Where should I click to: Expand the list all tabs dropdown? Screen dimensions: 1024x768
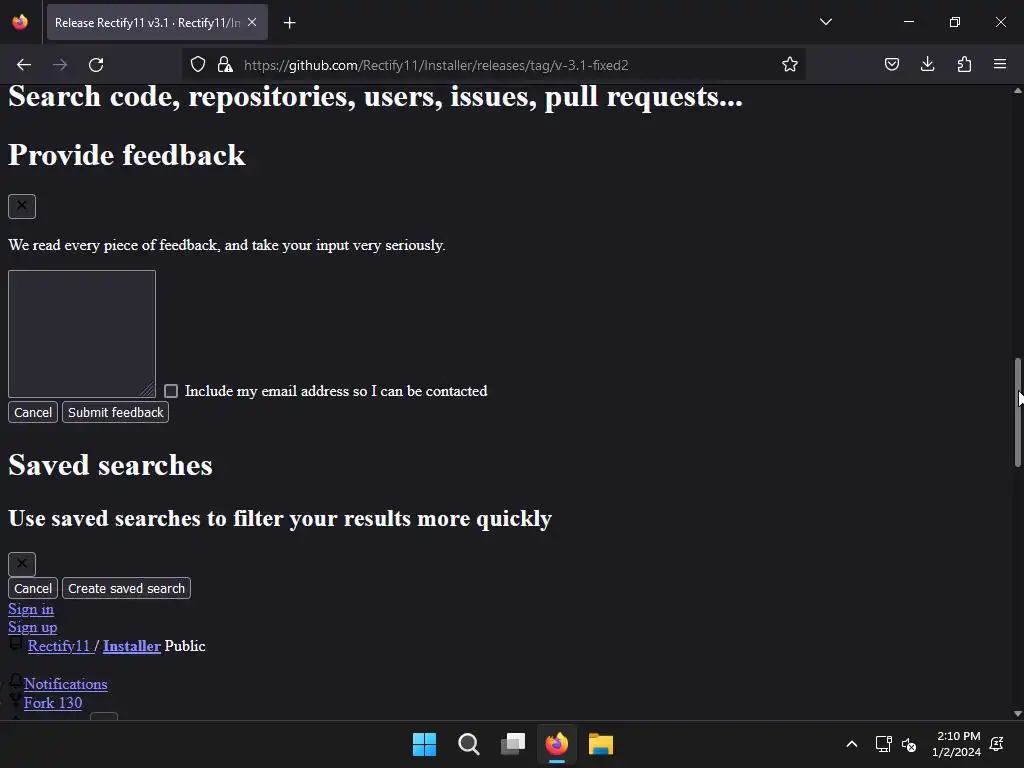click(825, 22)
